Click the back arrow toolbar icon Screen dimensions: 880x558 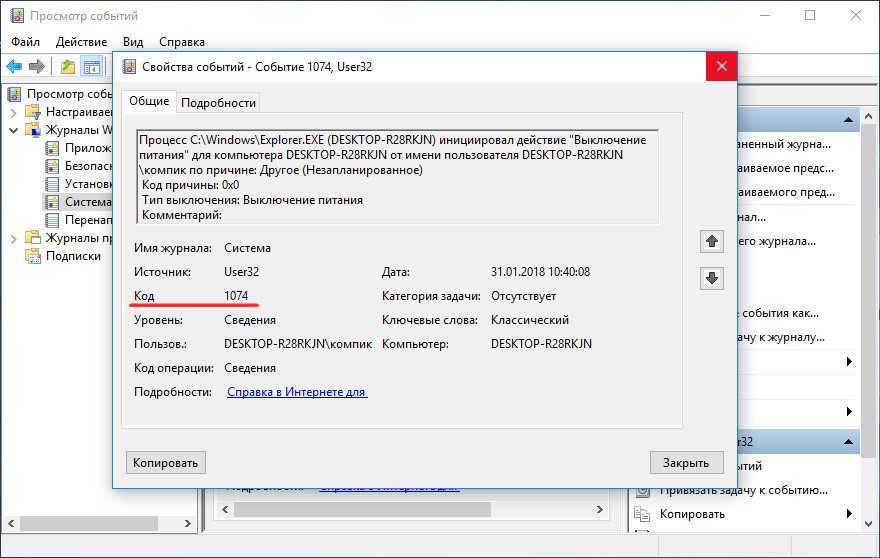pyautogui.click(x=14, y=67)
